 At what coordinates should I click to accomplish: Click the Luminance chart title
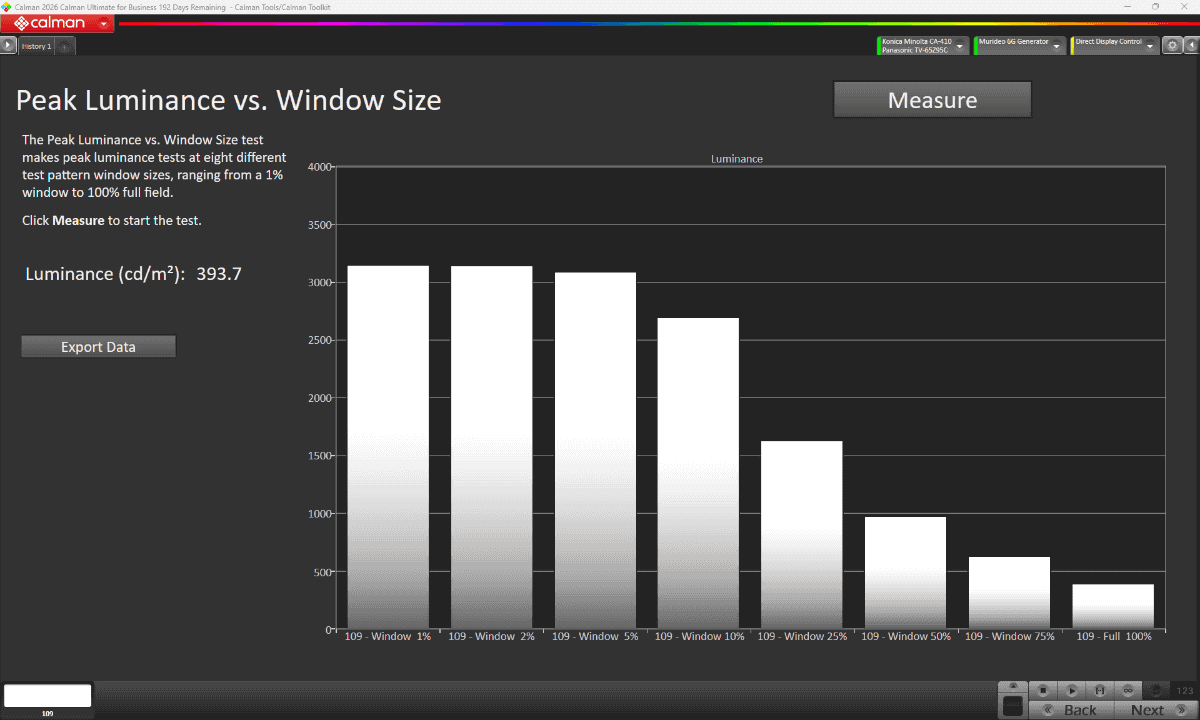[x=737, y=159]
